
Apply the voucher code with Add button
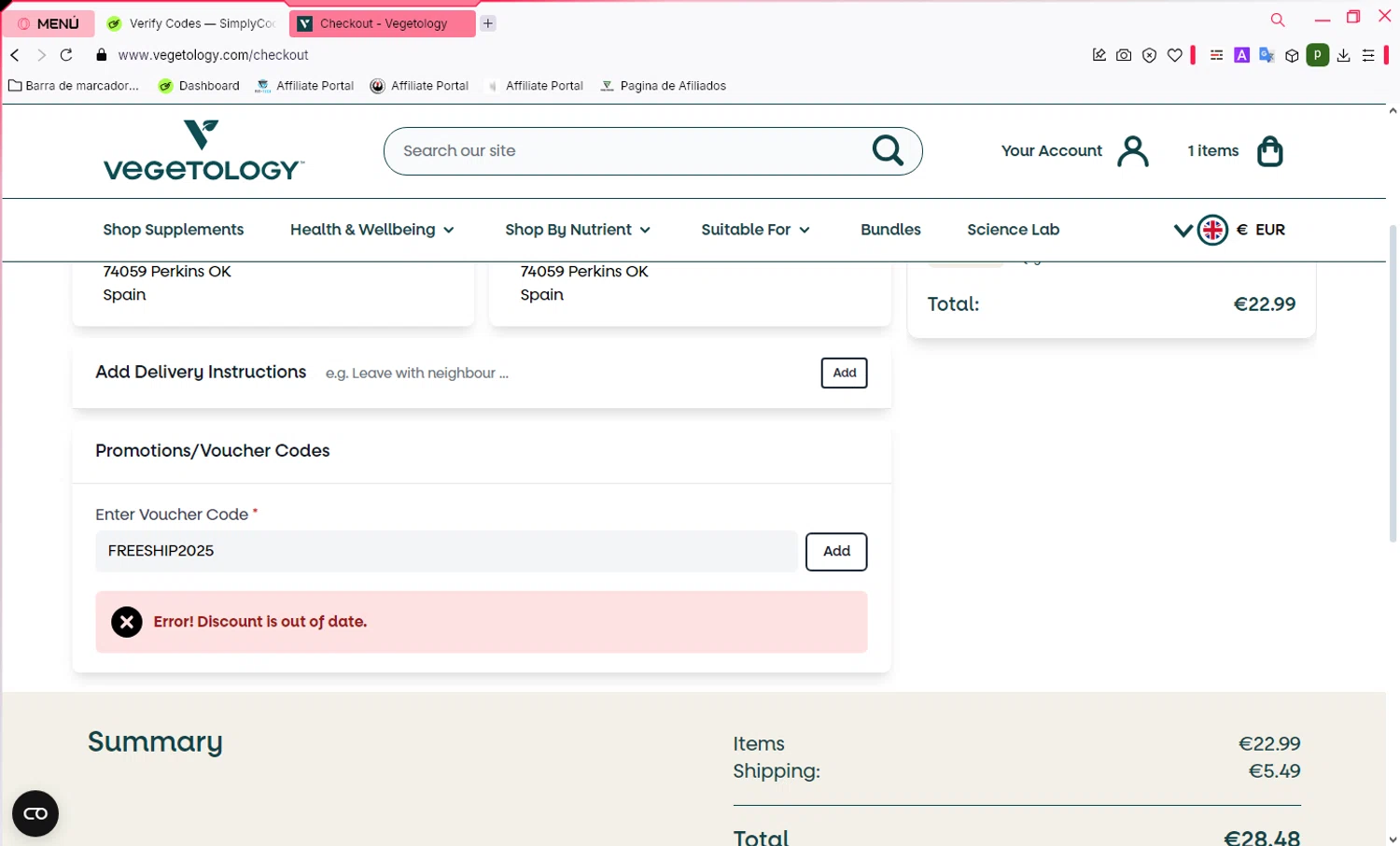coord(836,551)
